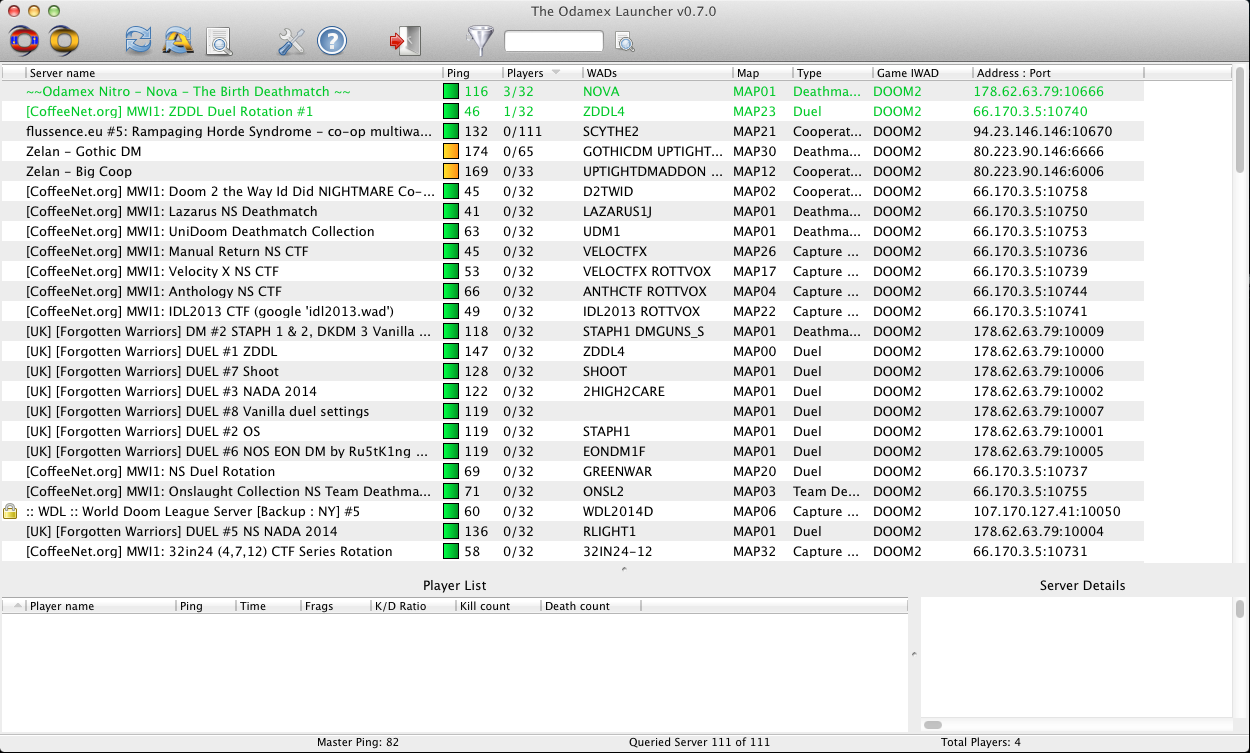Sort servers by Ping column header

(x=470, y=73)
